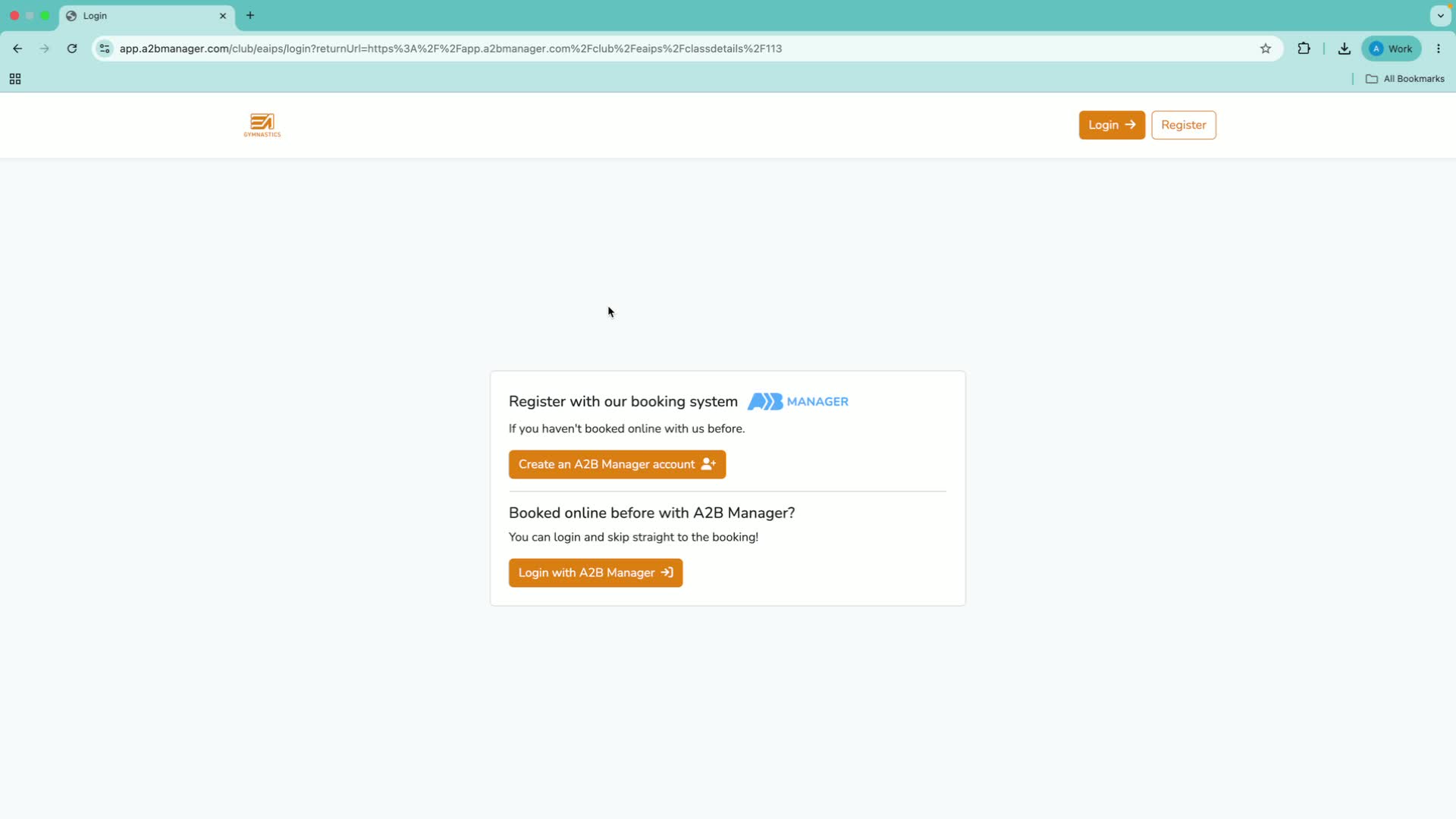Open the browser extensions menu
Image resolution: width=1456 pixels, height=819 pixels.
1304,49
